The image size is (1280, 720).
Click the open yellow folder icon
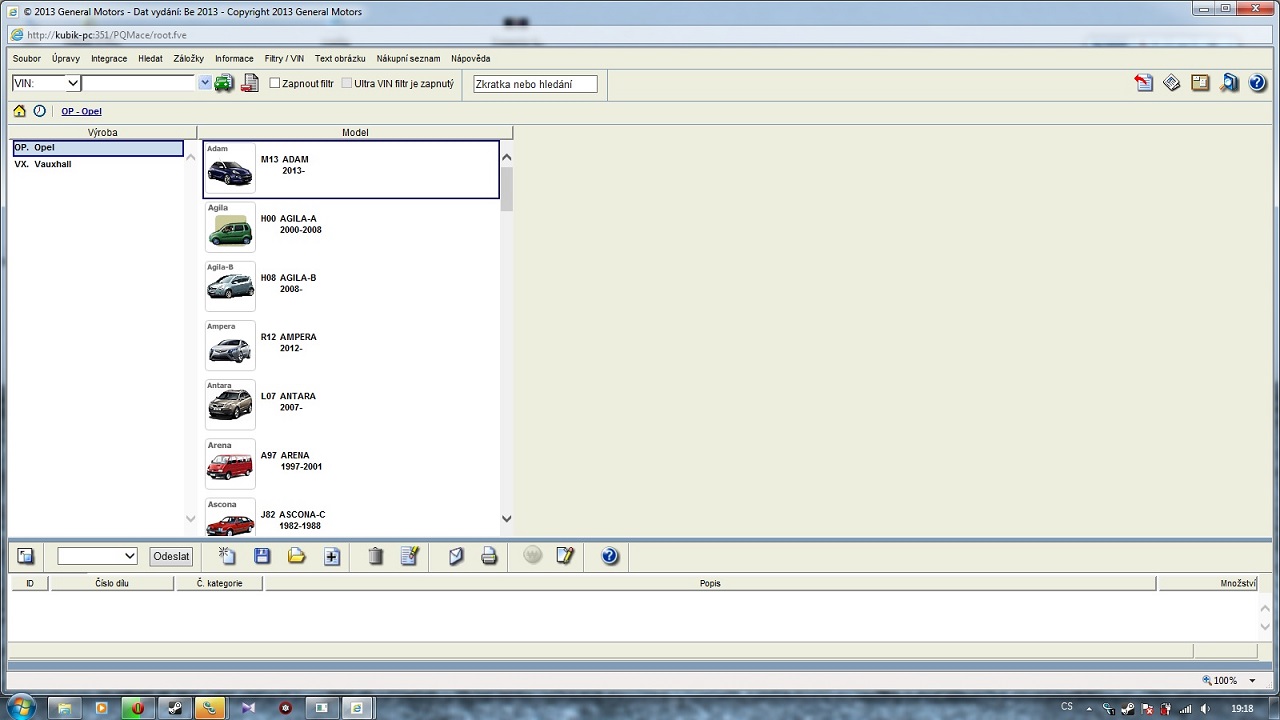coord(297,556)
